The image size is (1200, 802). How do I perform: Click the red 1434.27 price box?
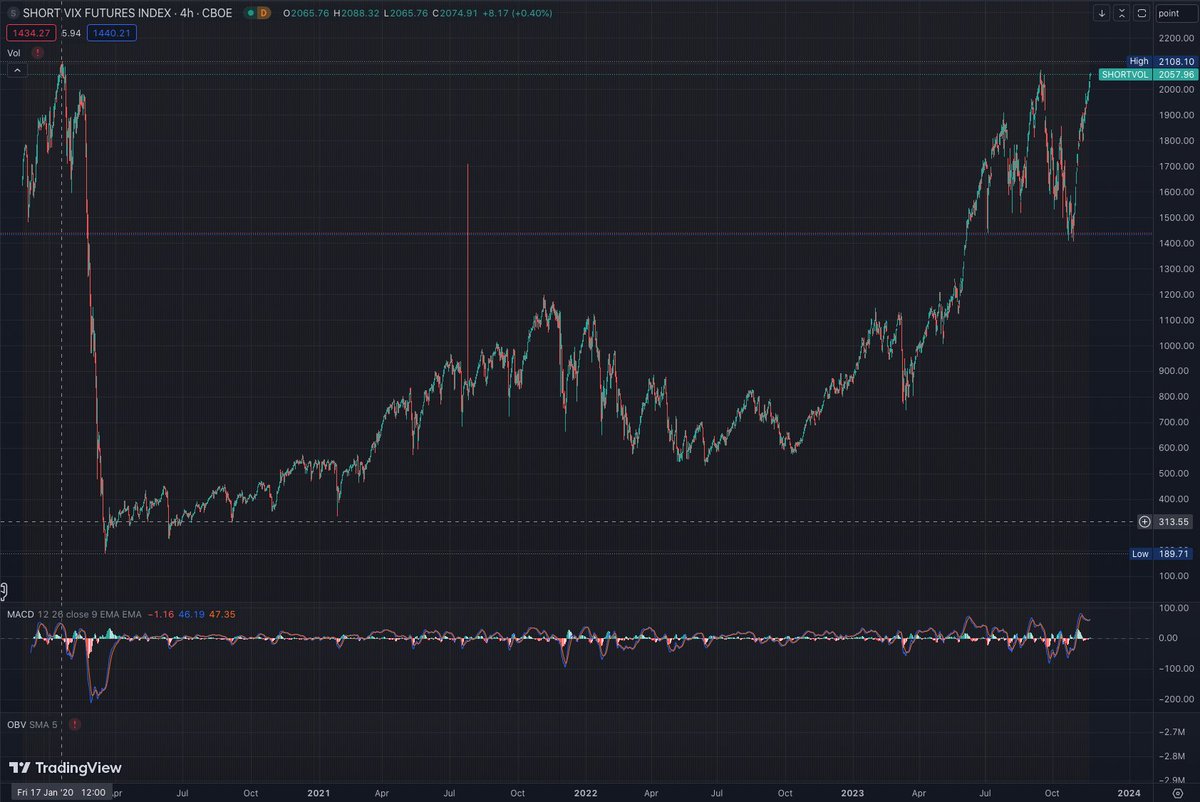point(32,33)
